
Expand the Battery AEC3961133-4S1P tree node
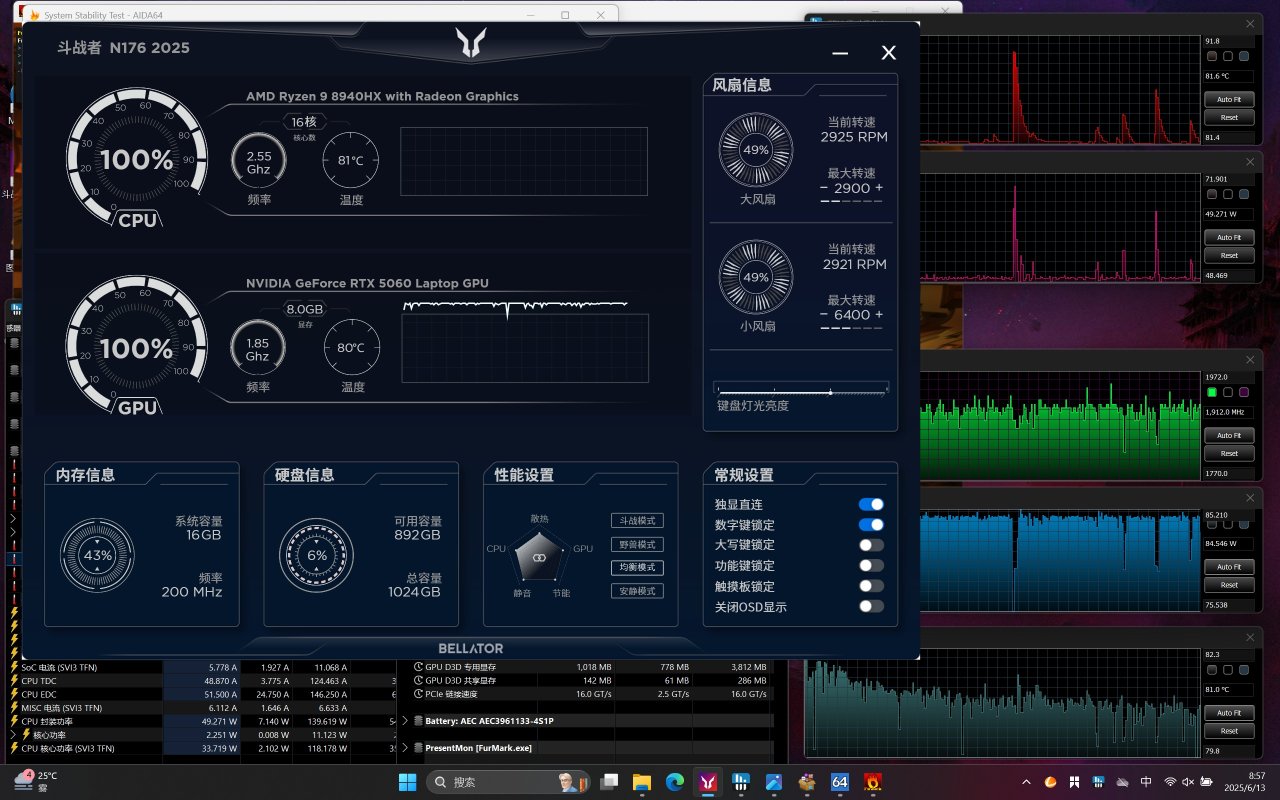coord(405,720)
